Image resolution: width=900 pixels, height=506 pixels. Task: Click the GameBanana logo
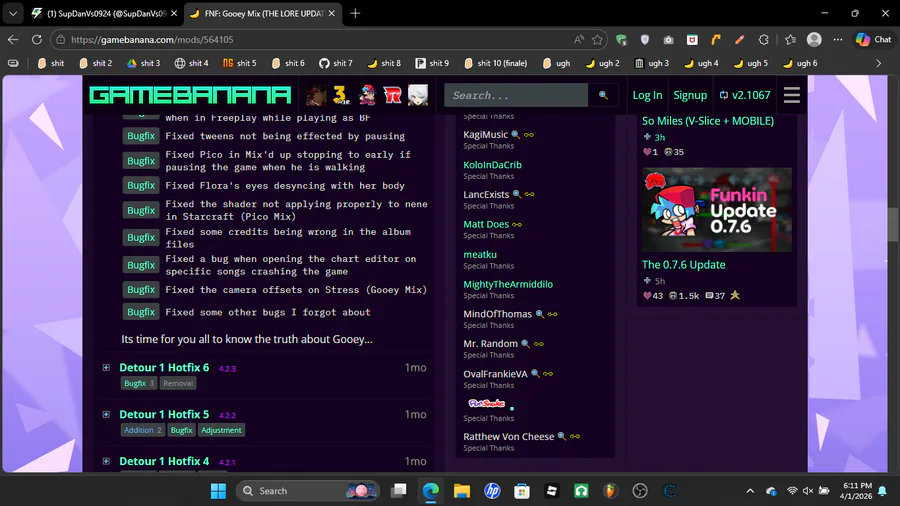[x=190, y=95]
